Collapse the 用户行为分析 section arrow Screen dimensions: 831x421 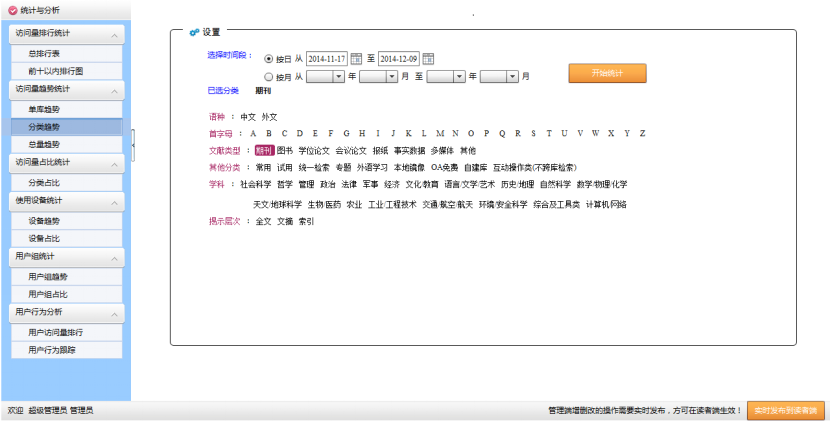click(115, 313)
